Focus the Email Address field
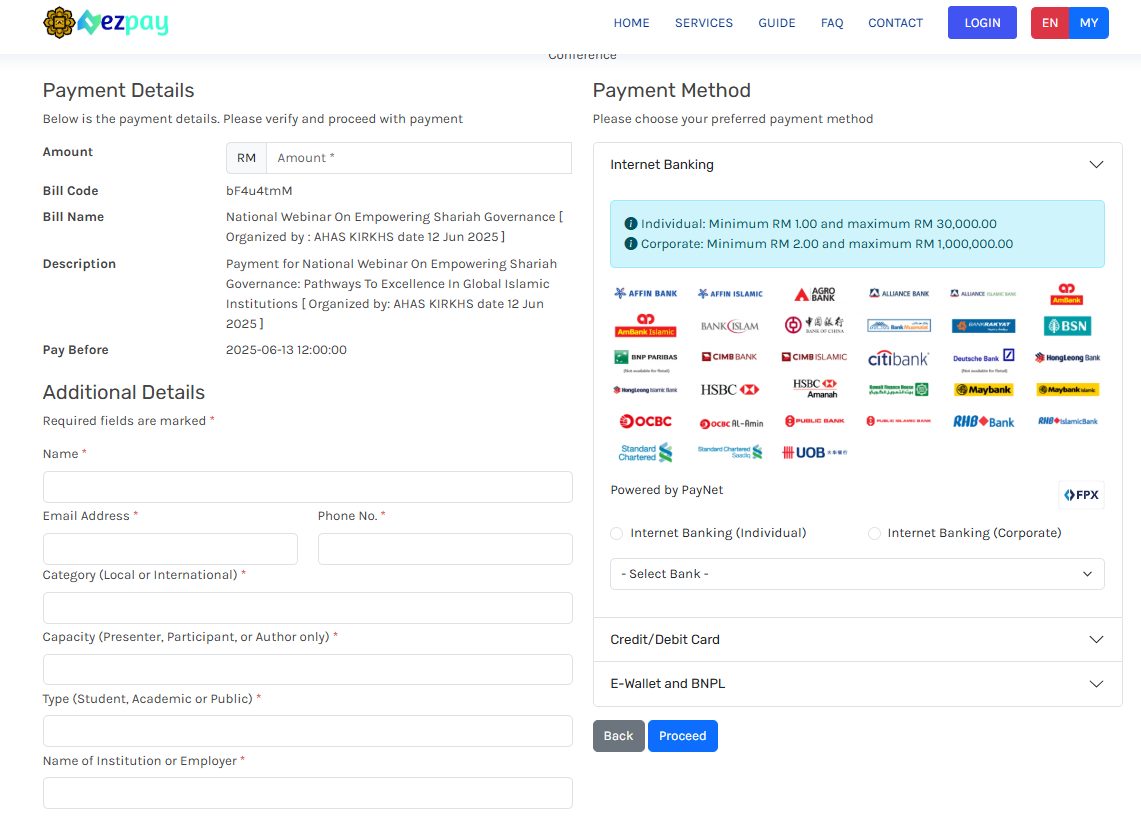 coord(170,549)
